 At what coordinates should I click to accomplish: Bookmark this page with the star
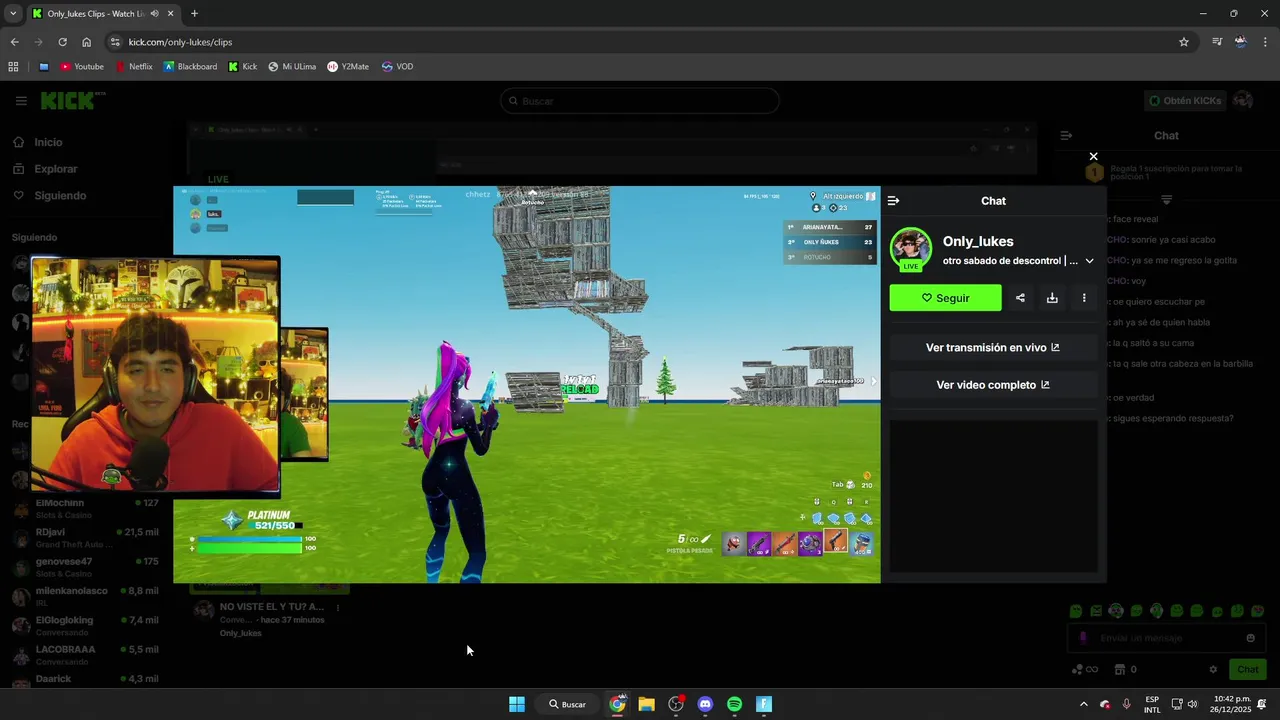click(x=1184, y=42)
